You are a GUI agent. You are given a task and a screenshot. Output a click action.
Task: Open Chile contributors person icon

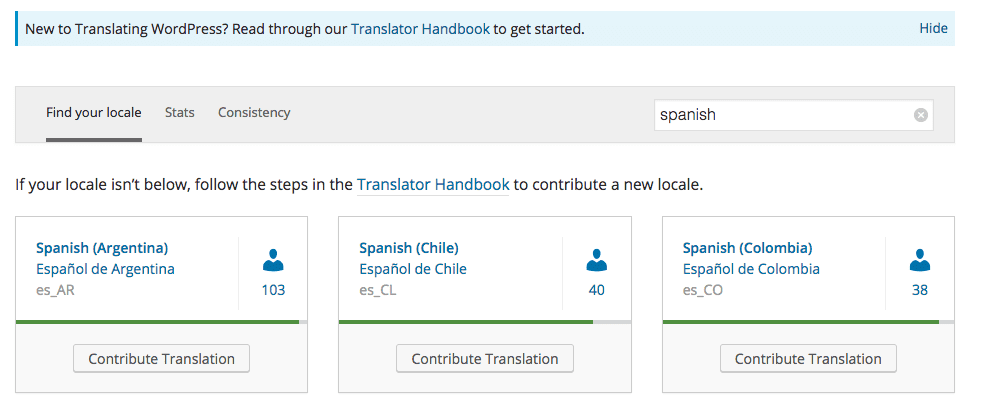point(596,260)
